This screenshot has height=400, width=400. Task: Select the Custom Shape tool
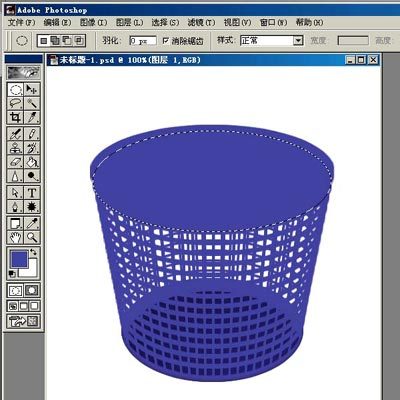coord(32,207)
